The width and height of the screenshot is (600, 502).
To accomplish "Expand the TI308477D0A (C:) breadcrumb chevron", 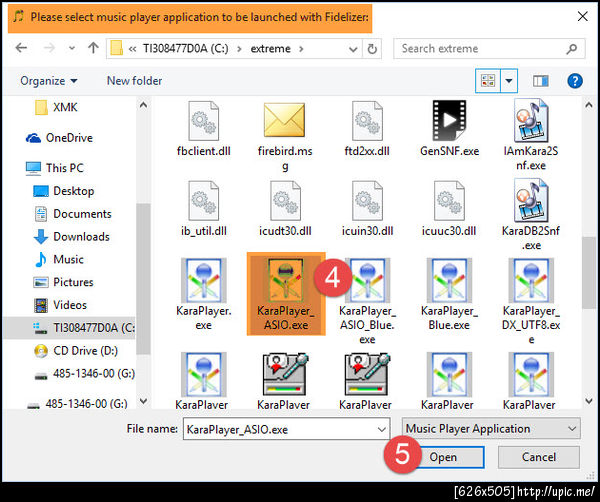I will coord(240,49).
